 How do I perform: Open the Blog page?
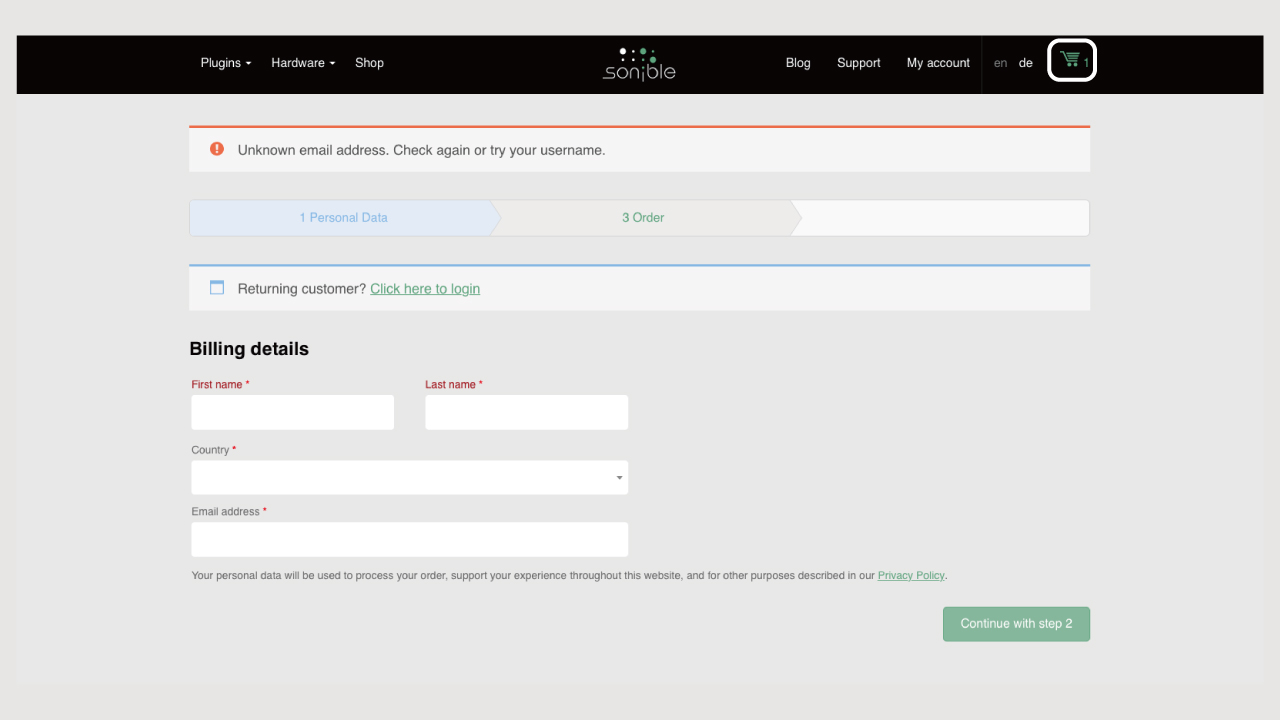(x=798, y=63)
